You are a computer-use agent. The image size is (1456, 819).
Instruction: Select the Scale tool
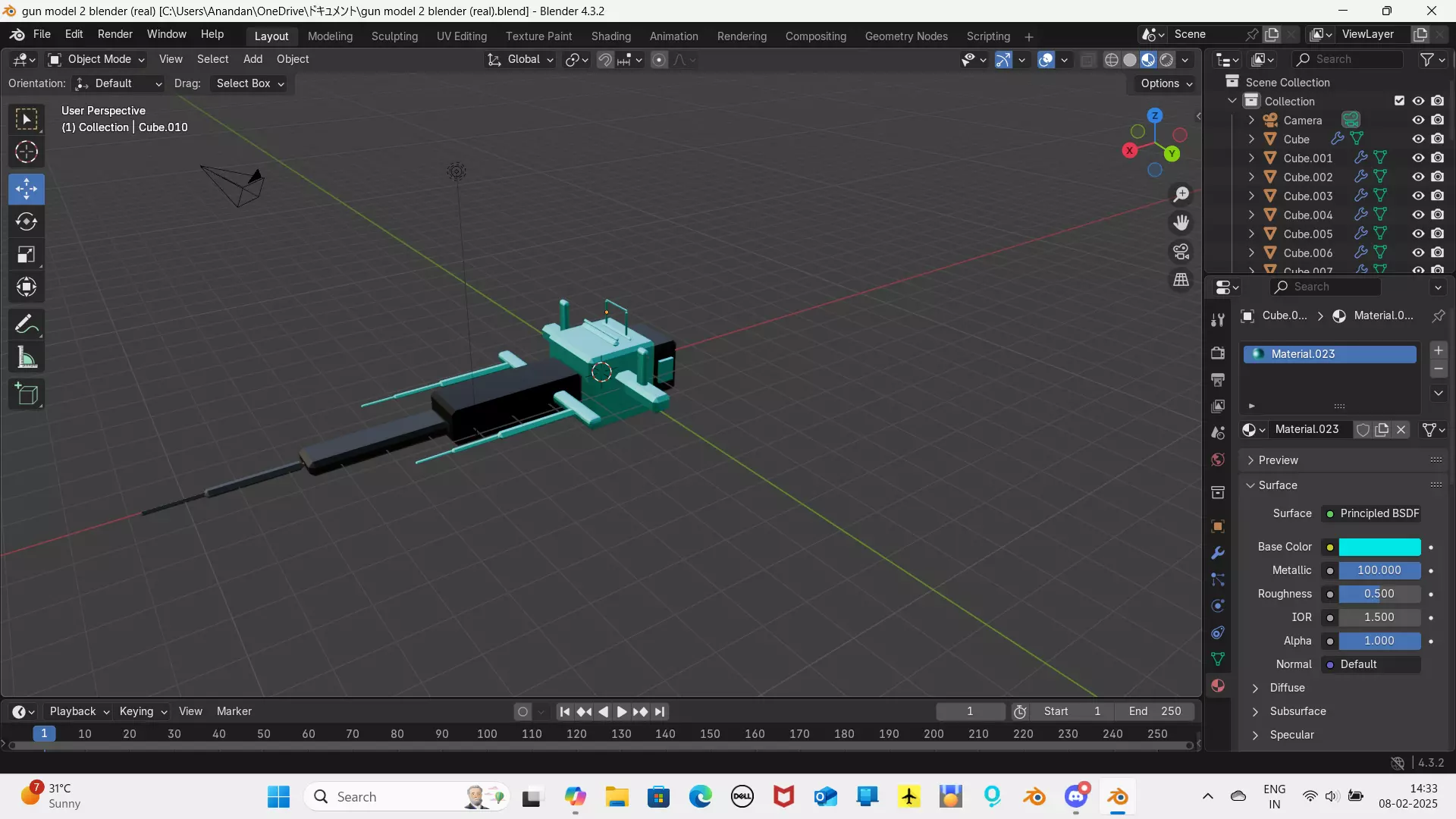point(27,255)
